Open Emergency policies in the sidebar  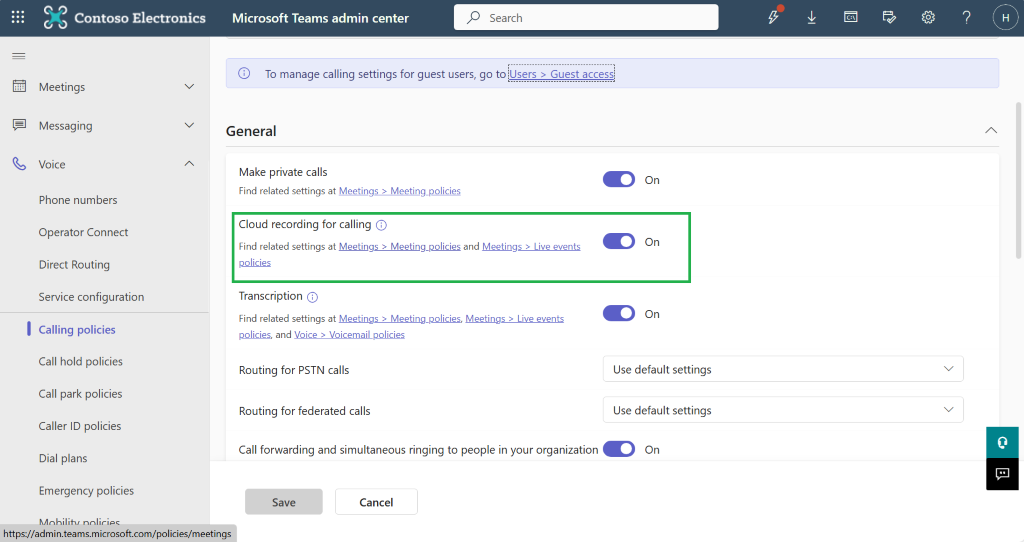point(86,490)
